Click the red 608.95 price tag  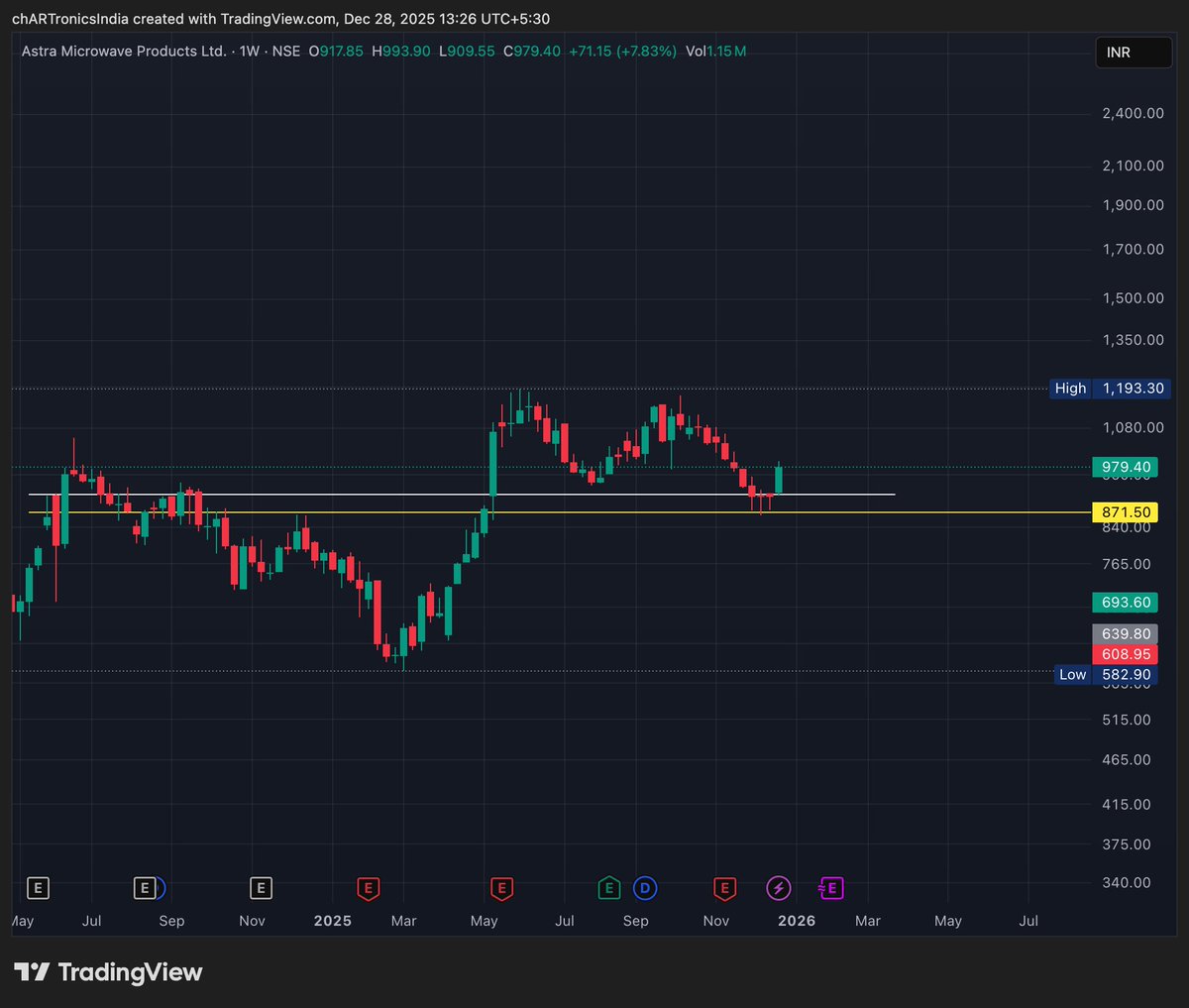pyautogui.click(x=1125, y=654)
